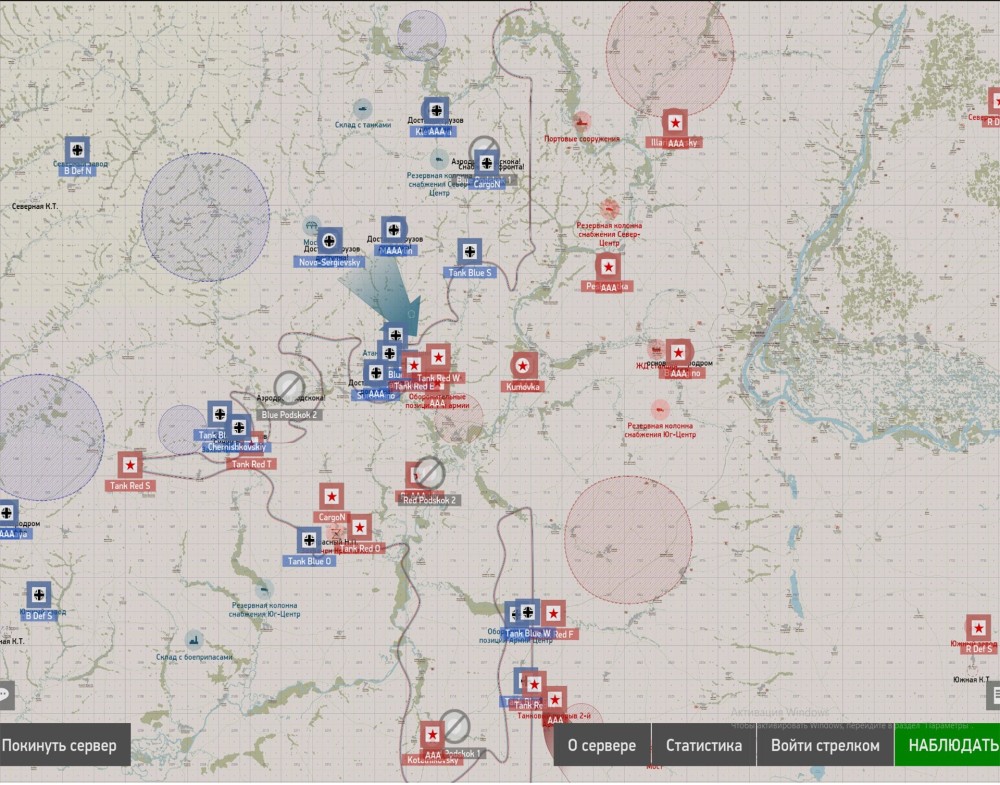Click the bridge icon above Novo-Sergievsky
Image resolution: width=1000 pixels, height=785 pixels.
tap(311, 225)
